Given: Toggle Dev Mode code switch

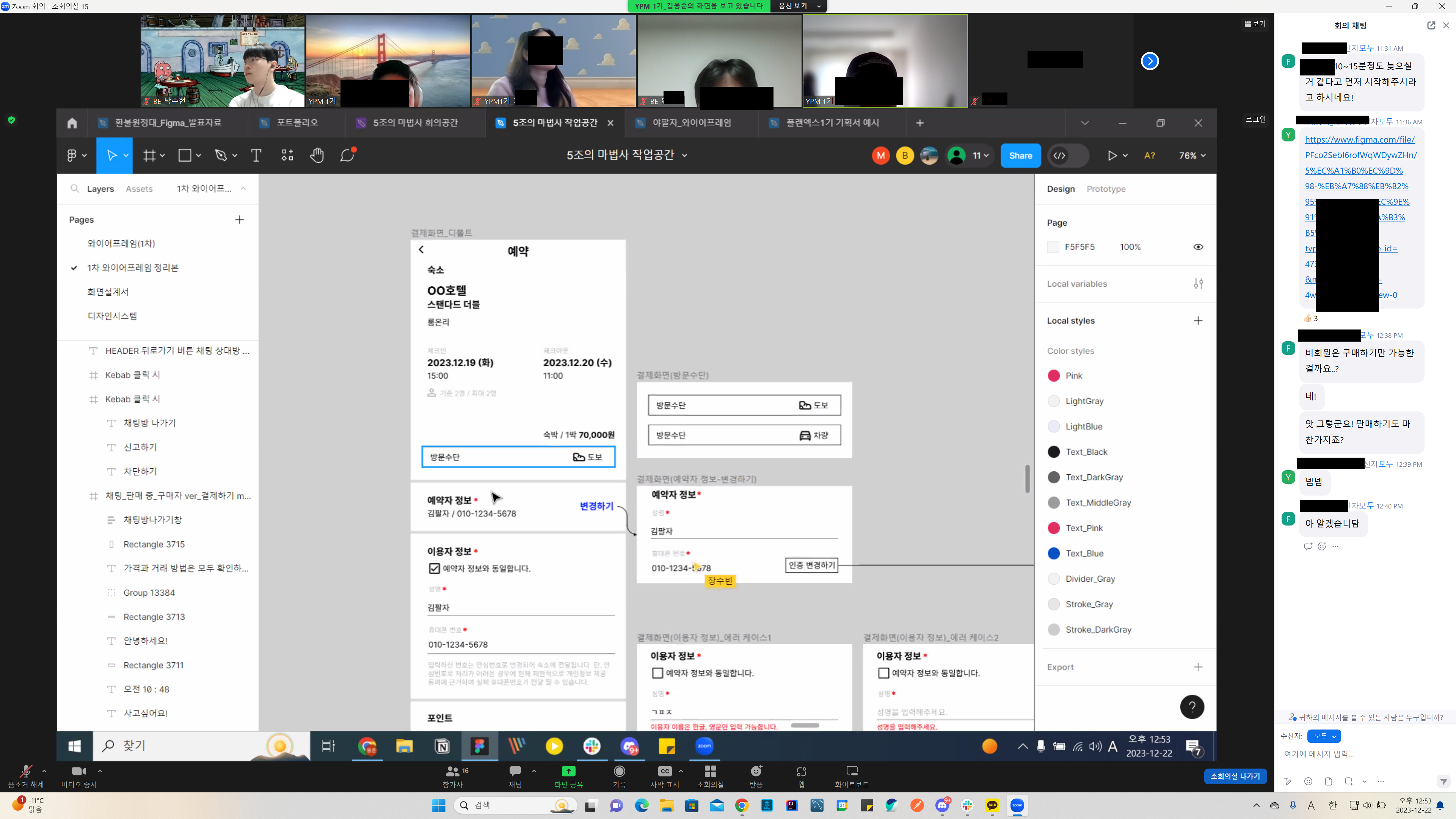Looking at the screenshot, I should [x=1067, y=155].
